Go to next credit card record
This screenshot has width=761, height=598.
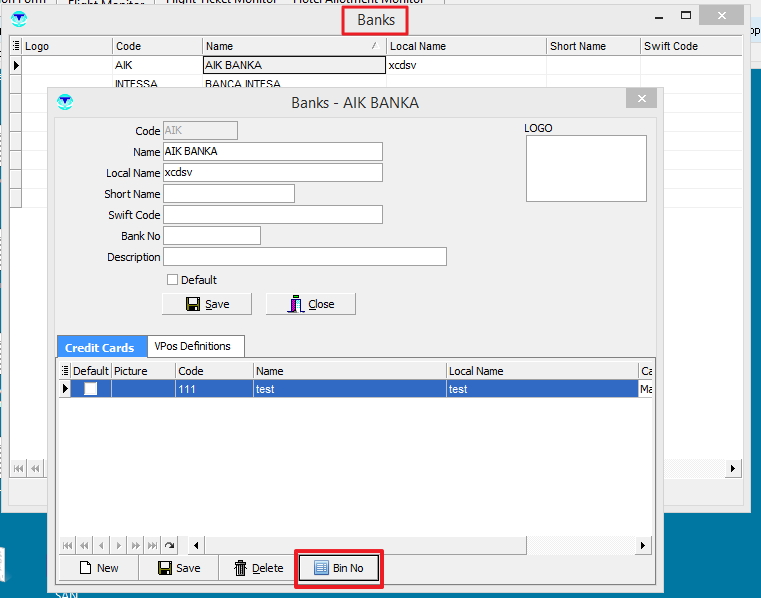coord(118,545)
